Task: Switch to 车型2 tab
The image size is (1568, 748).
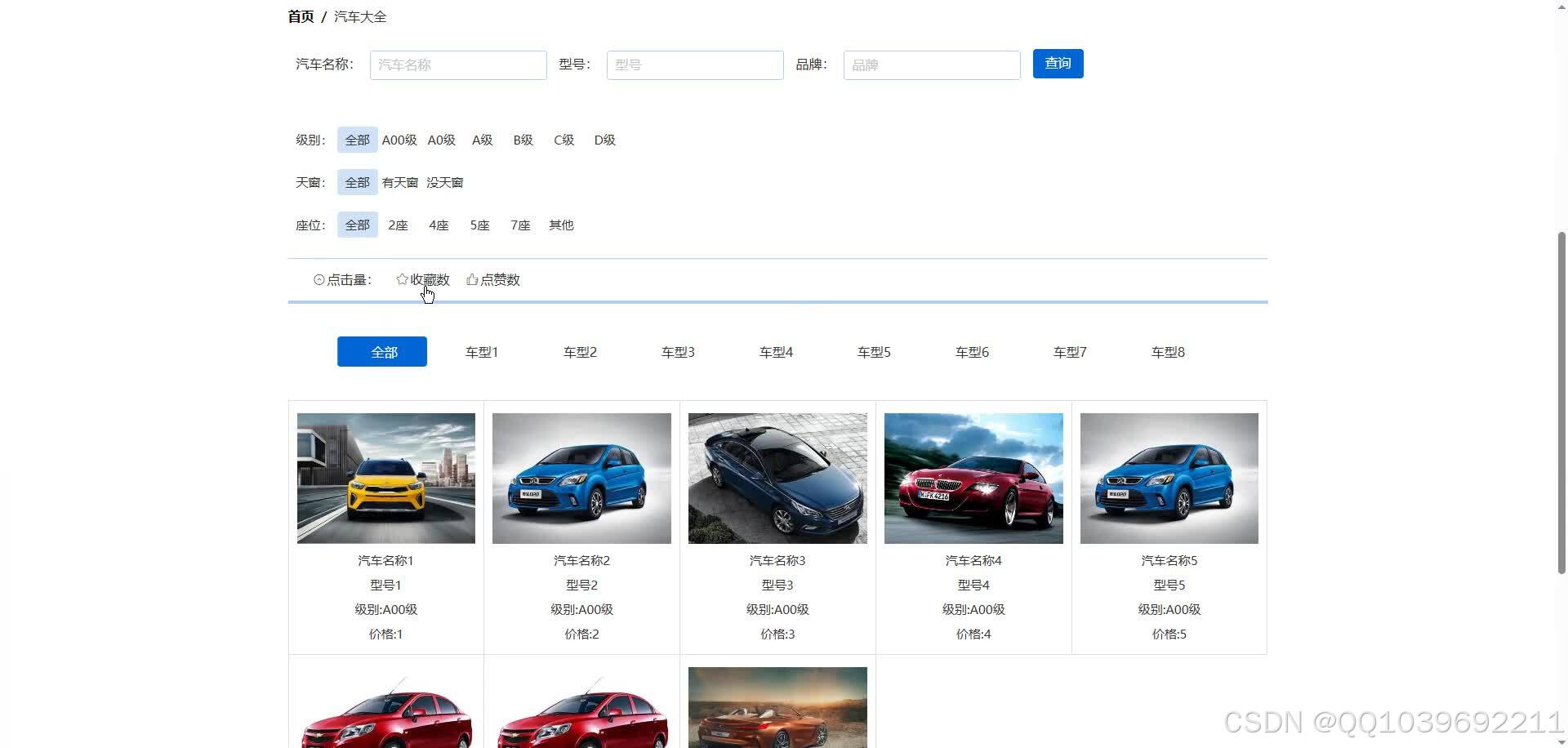Action: pyautogui.click(x=580, y=352)
